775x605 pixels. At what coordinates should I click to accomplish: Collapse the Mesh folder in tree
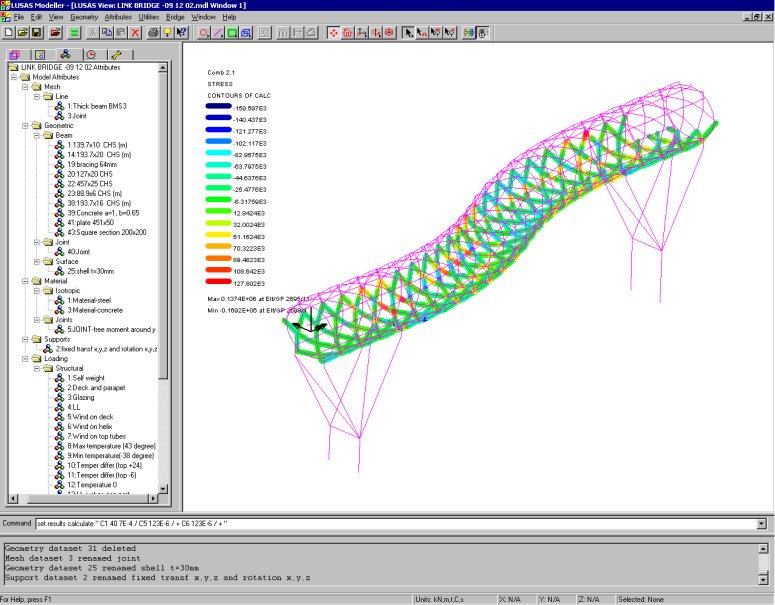(x=24, y=87)
